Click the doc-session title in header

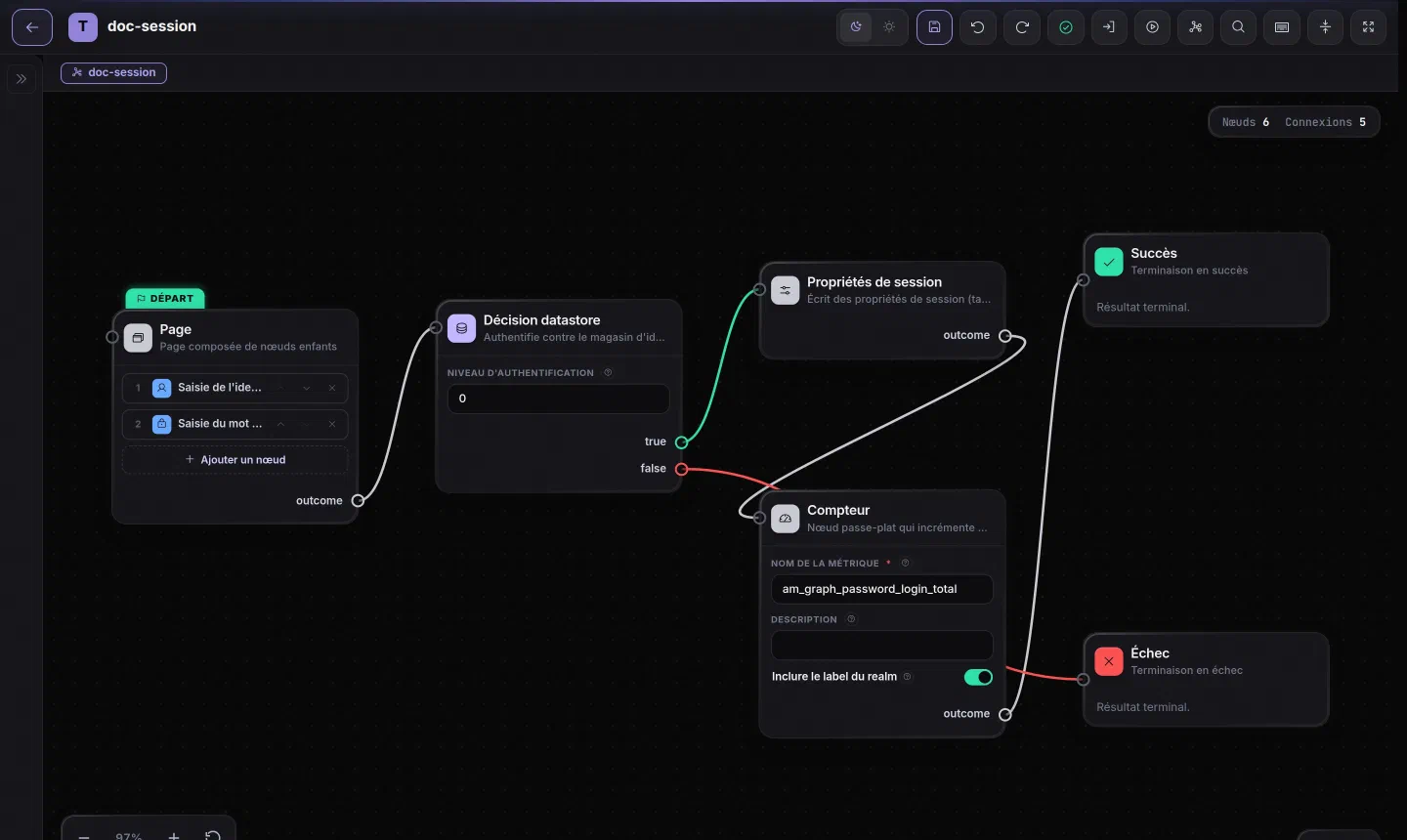151,26
